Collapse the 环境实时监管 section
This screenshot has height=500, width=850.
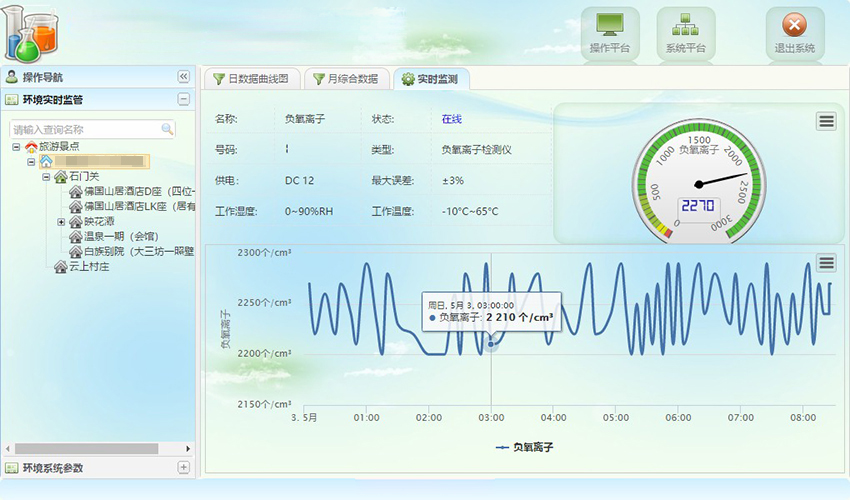tap(183, 99)
